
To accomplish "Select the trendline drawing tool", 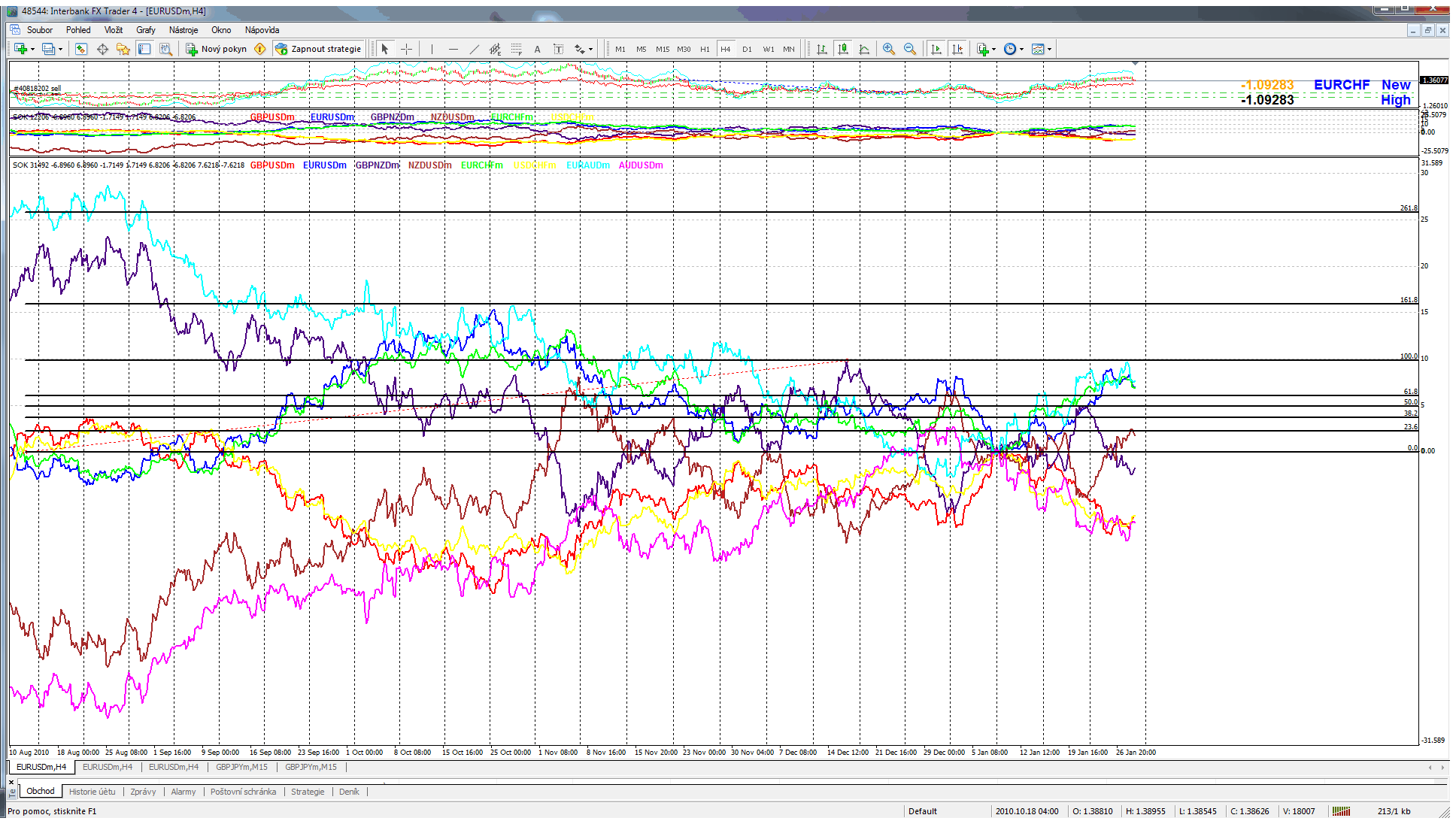I will tap(474, 49).
